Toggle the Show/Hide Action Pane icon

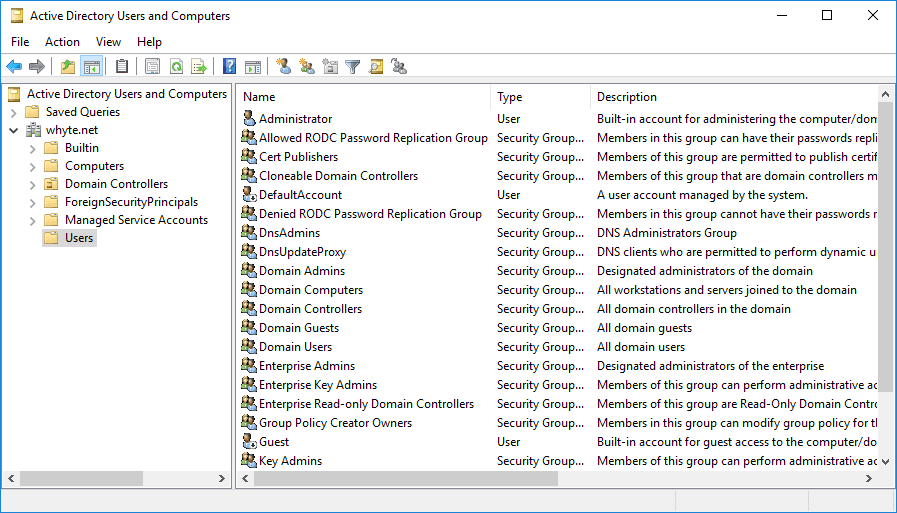click(253, 67)
